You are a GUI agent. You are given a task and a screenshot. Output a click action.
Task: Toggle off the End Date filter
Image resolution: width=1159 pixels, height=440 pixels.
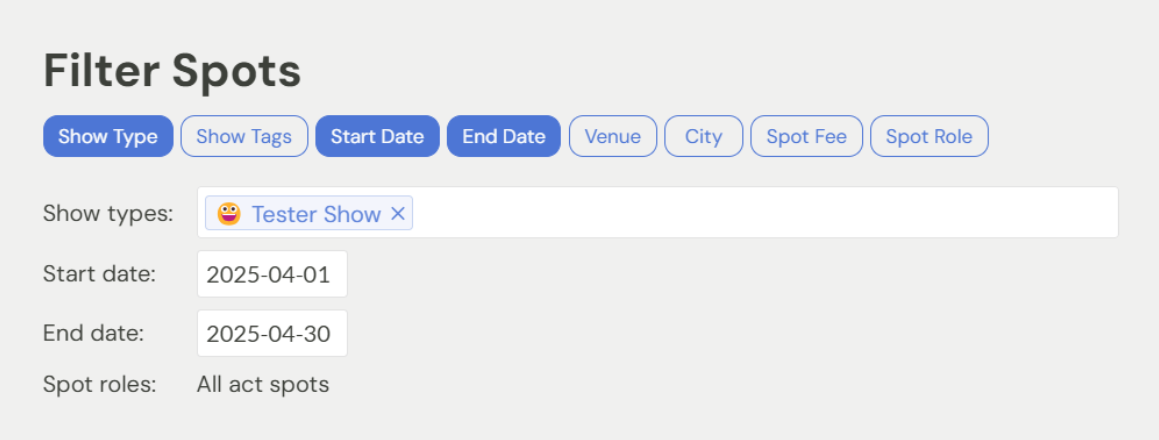[x=504, y=137]
